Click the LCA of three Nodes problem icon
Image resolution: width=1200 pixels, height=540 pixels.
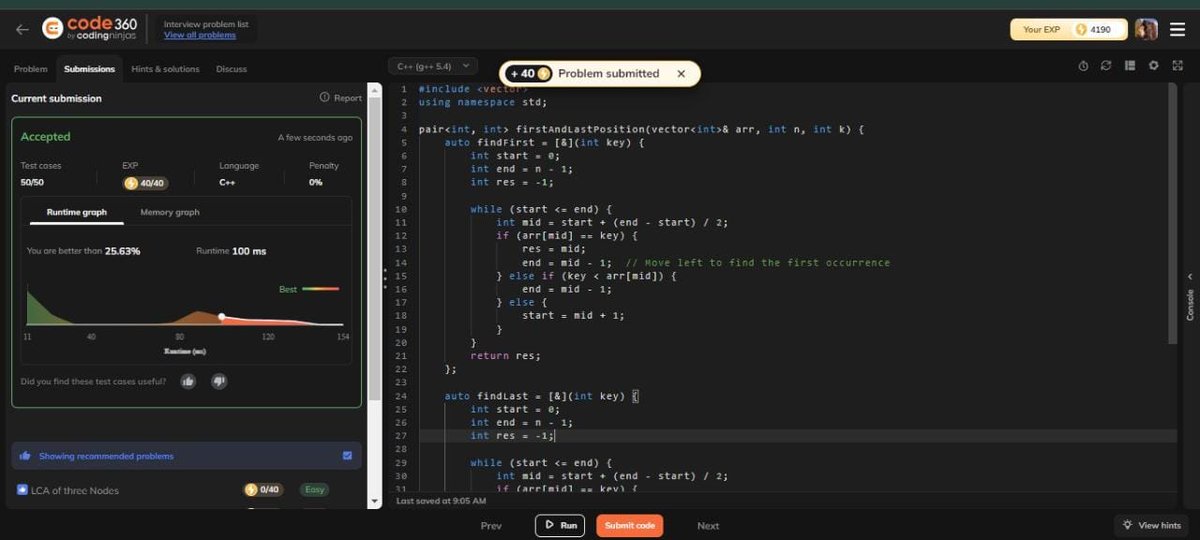22,490
